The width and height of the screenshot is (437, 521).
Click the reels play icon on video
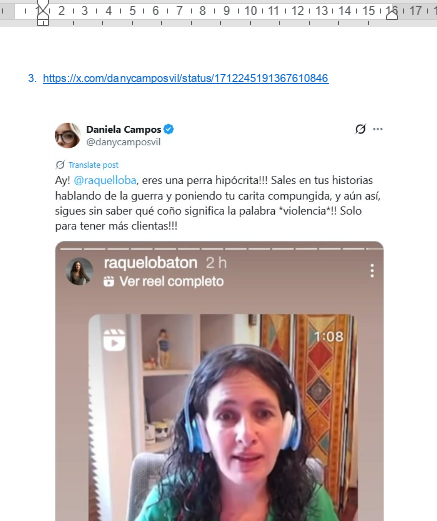pos(114,340)
